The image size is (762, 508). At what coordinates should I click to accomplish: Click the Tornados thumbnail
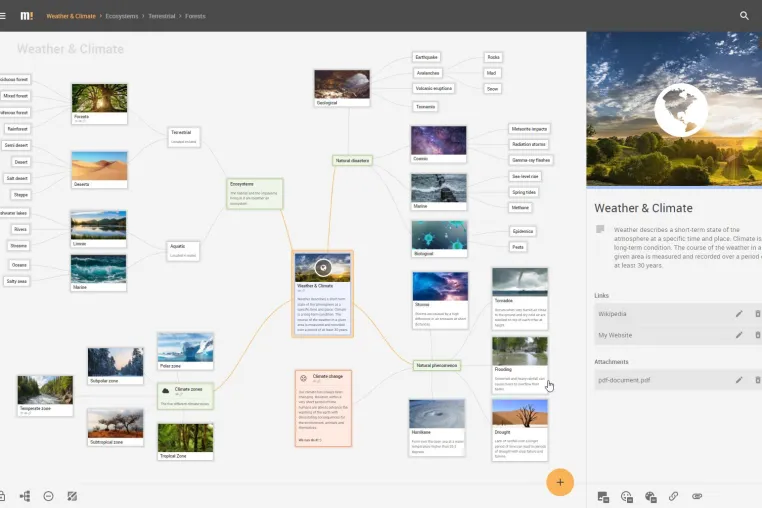point(520,282)
